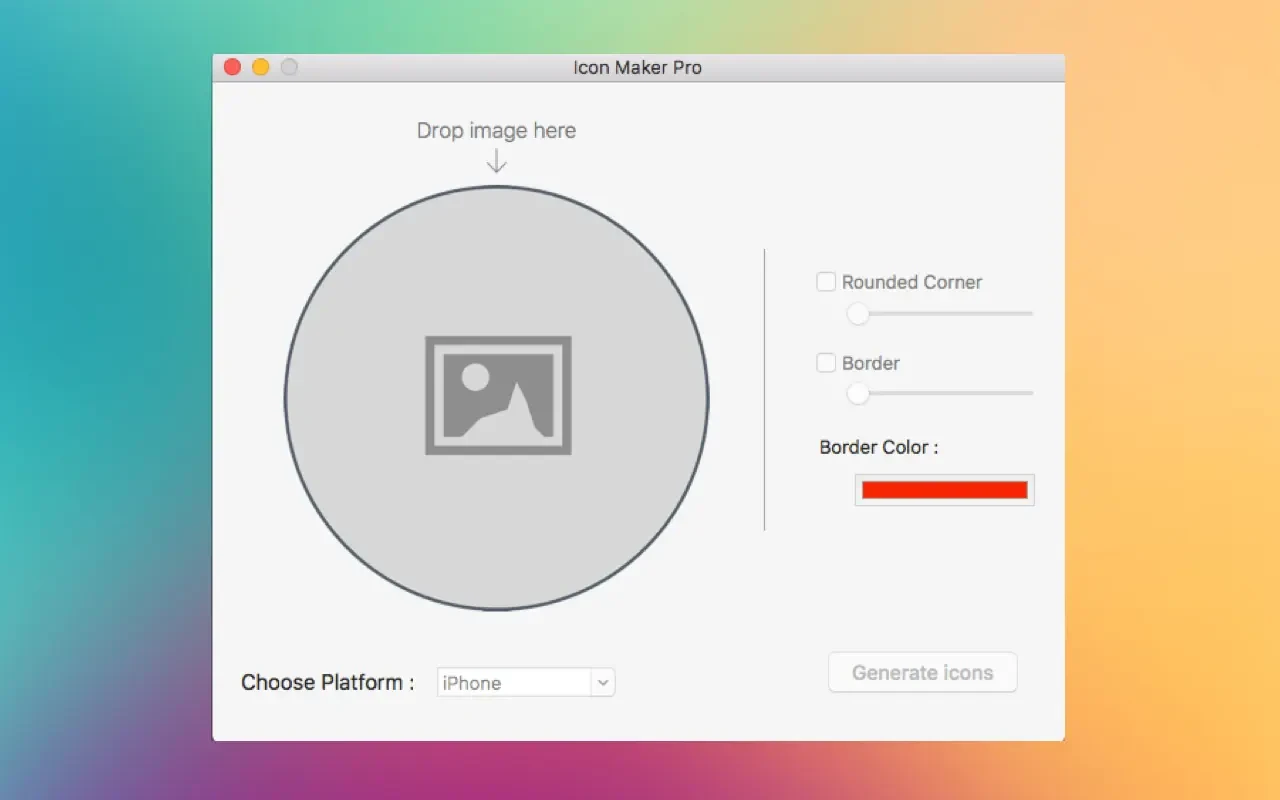Click the Icon Maker Pro title bar
Image resolution: width=1280 pixels, height=800 pixels.
pos(639,67)
